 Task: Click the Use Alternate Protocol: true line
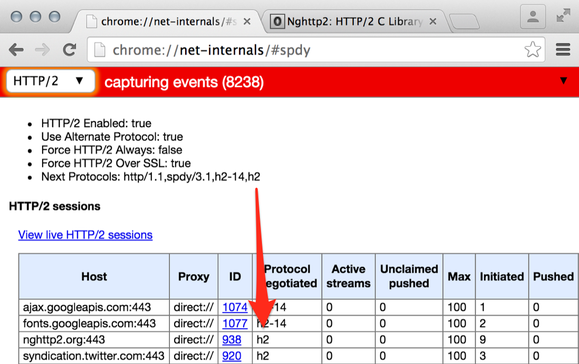click(x=112, y=137)
